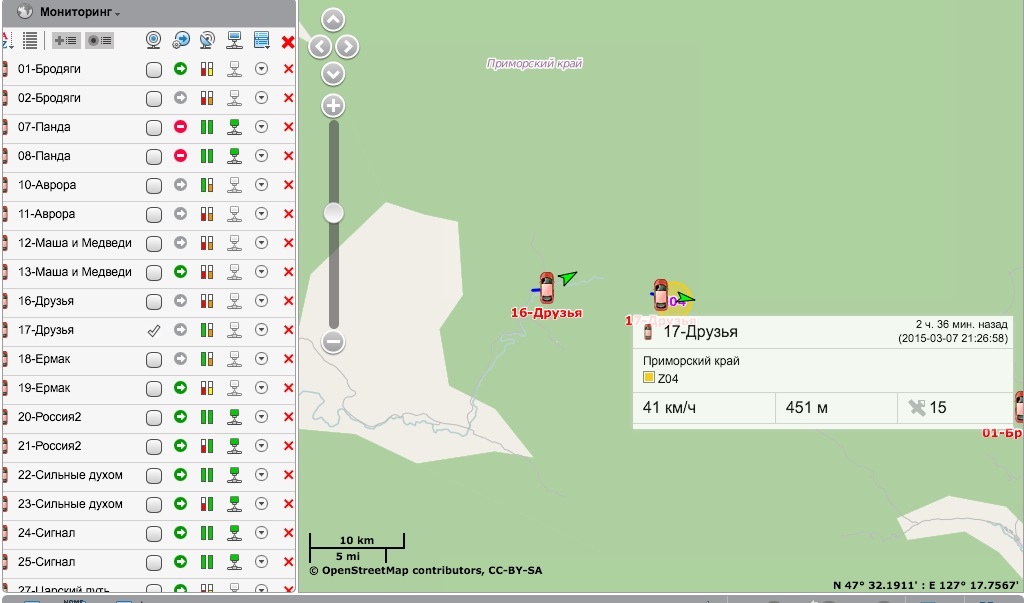The image size is (1024, 603).
Task: Click the zoom in plus button
Action: pyautogui.click(x=333, y=106)
